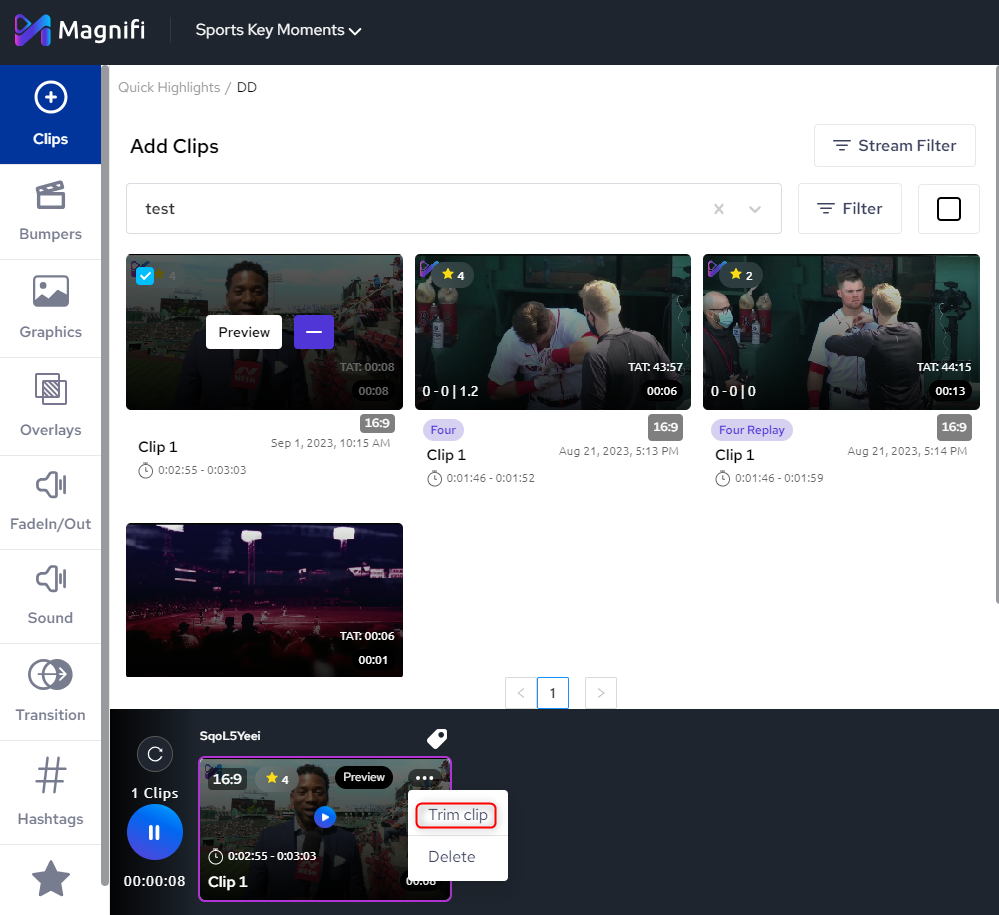Click the tag icon above timeline clip
999x915 pixels.
[437, 738]
